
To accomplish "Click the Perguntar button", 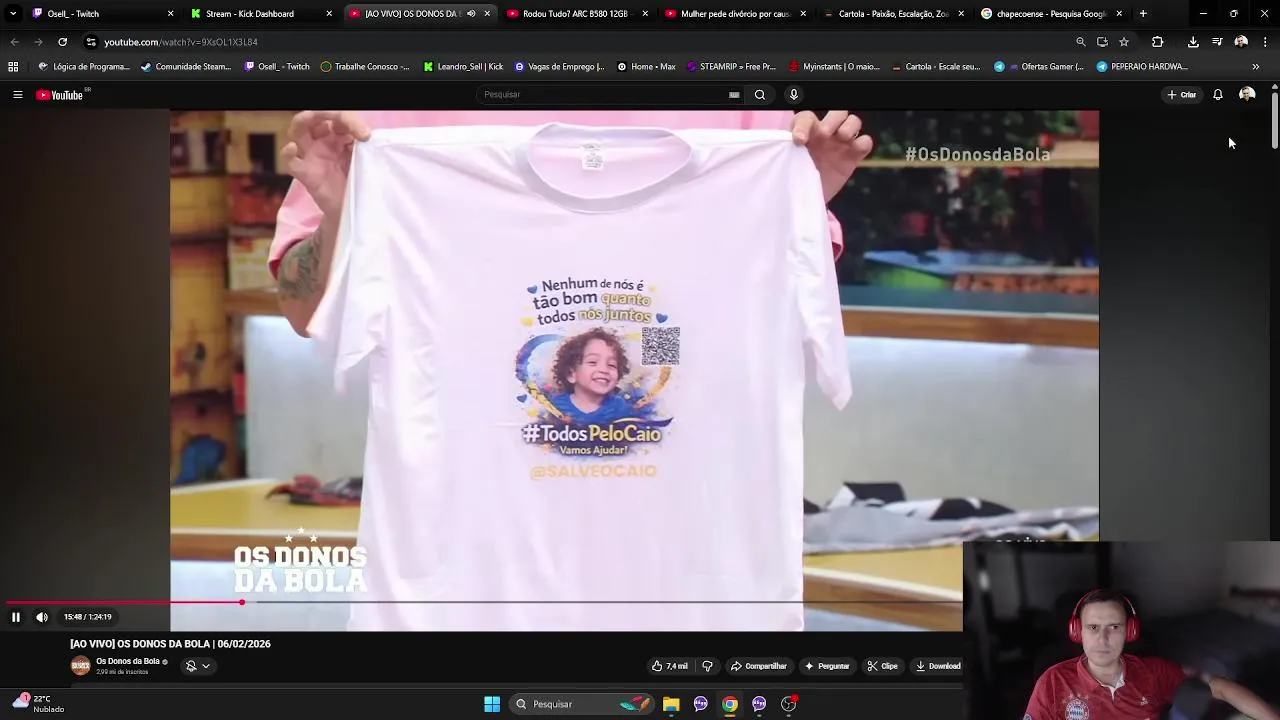I will tap(827, 666).
